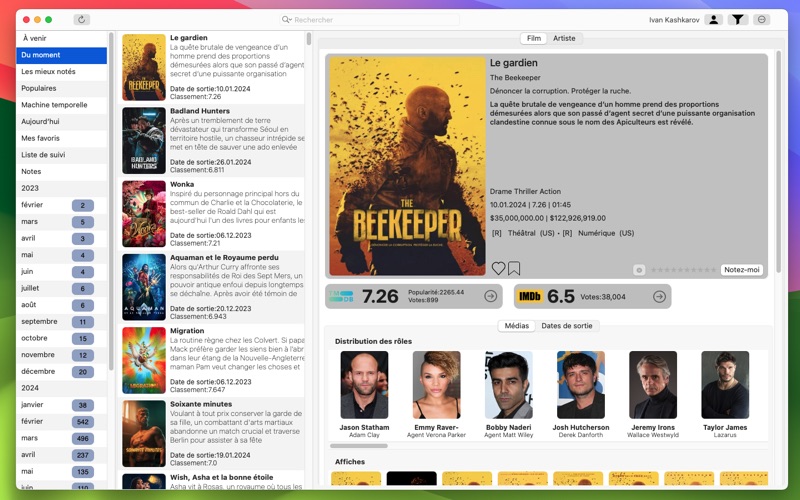This screenshot has height=500, width=800.
Task: Click the magnifier icon in the search field
Action: [x=287, y=19]
